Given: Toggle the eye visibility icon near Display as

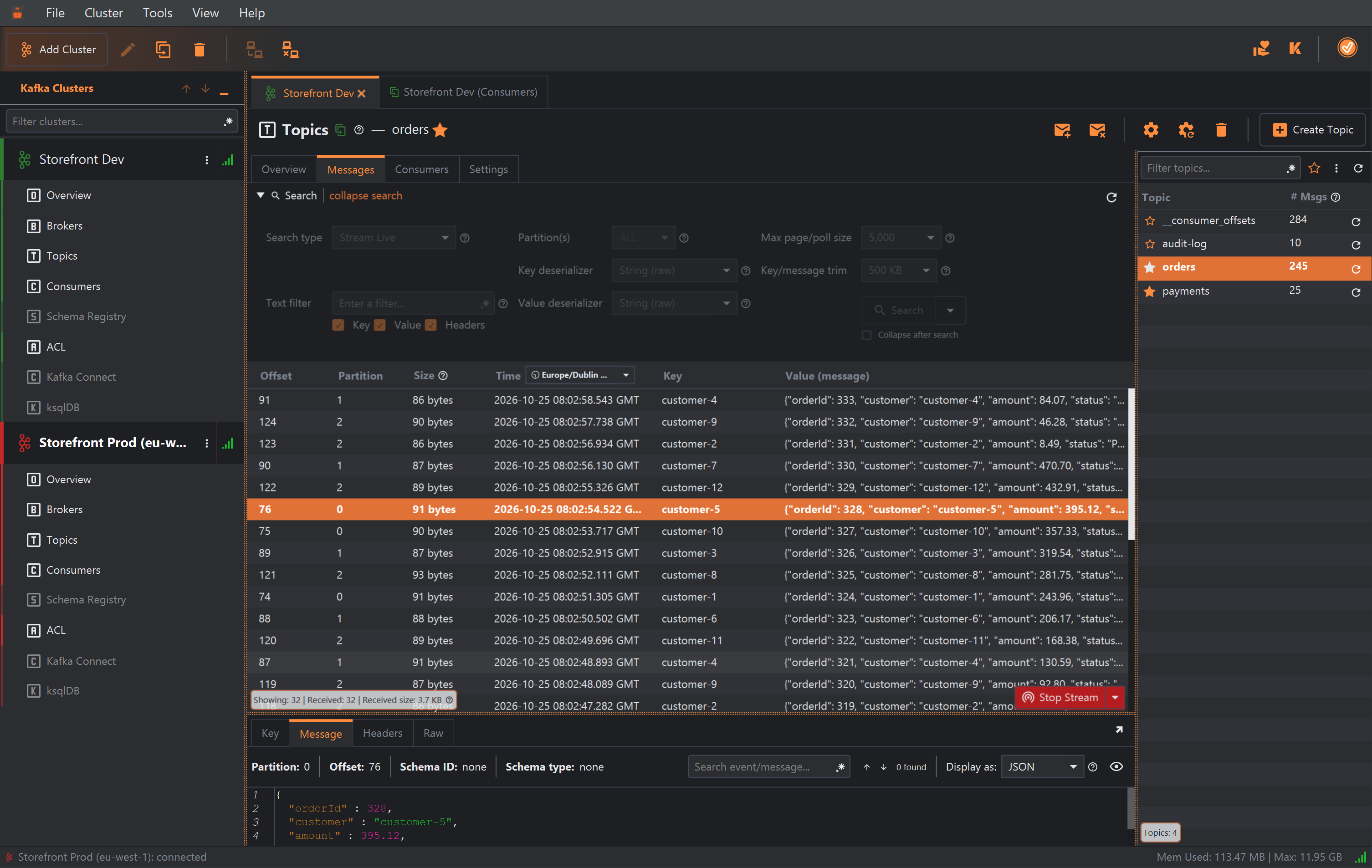Looking at the screenshot, I should point(1116,766).
